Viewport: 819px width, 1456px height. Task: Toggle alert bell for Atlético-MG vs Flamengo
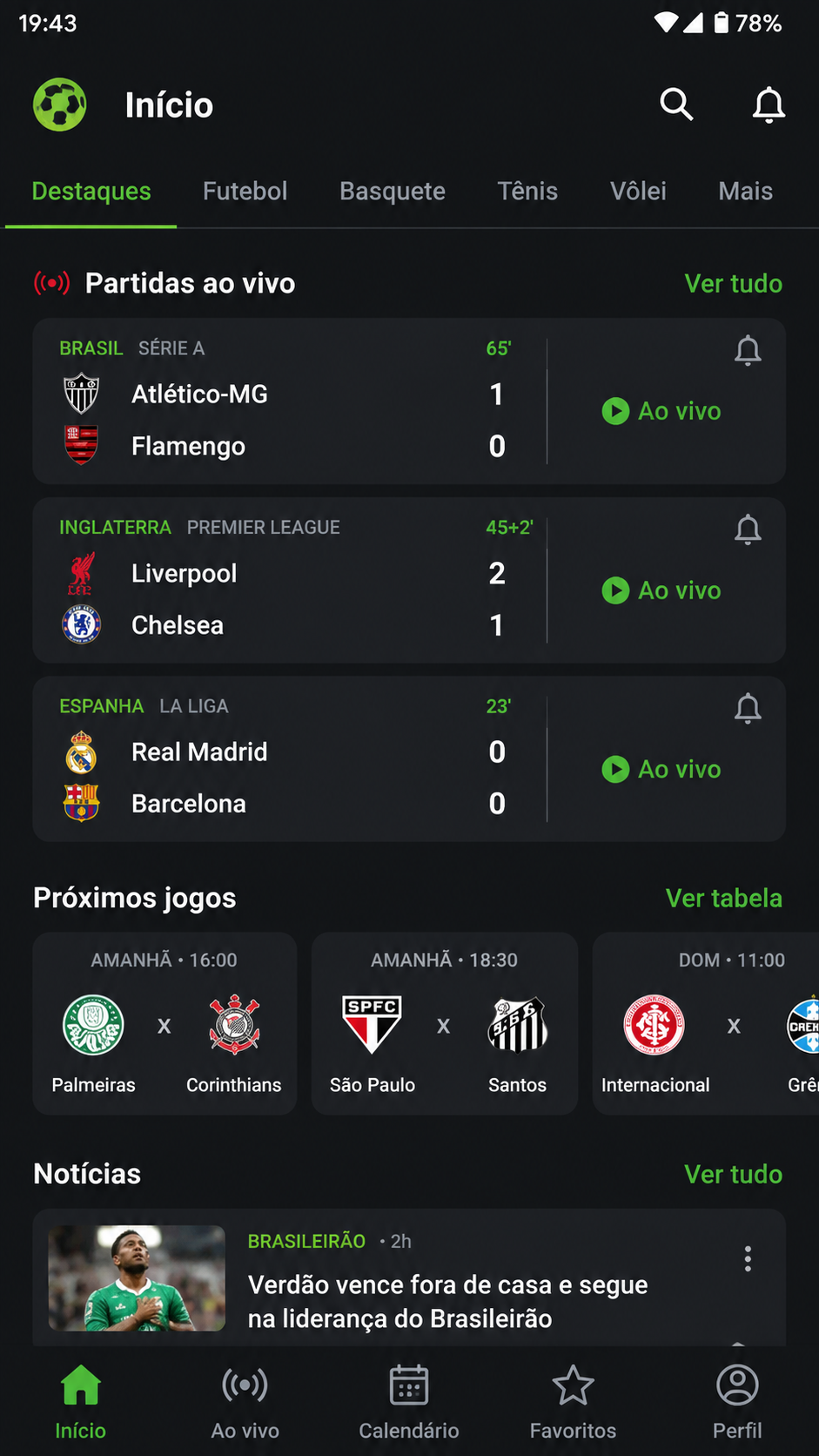point(748,351)
